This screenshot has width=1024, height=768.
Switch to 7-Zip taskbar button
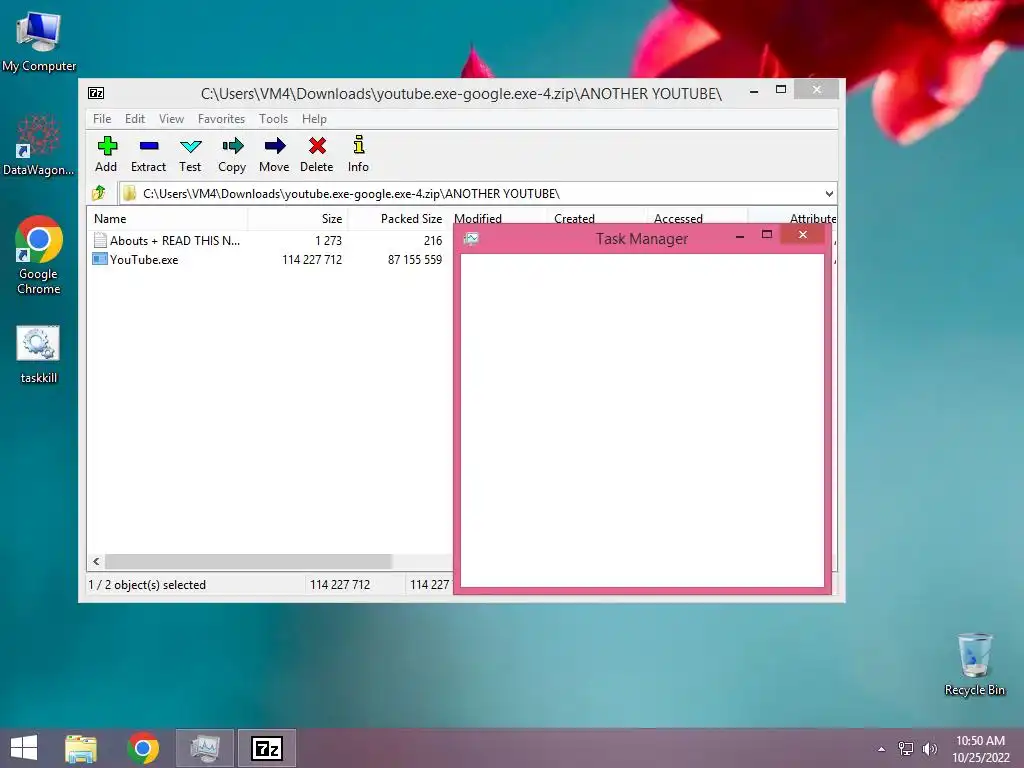[x=267, y=748]
